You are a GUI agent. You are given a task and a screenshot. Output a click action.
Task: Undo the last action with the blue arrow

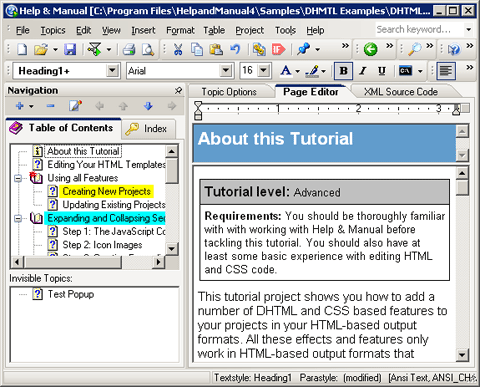235,49
